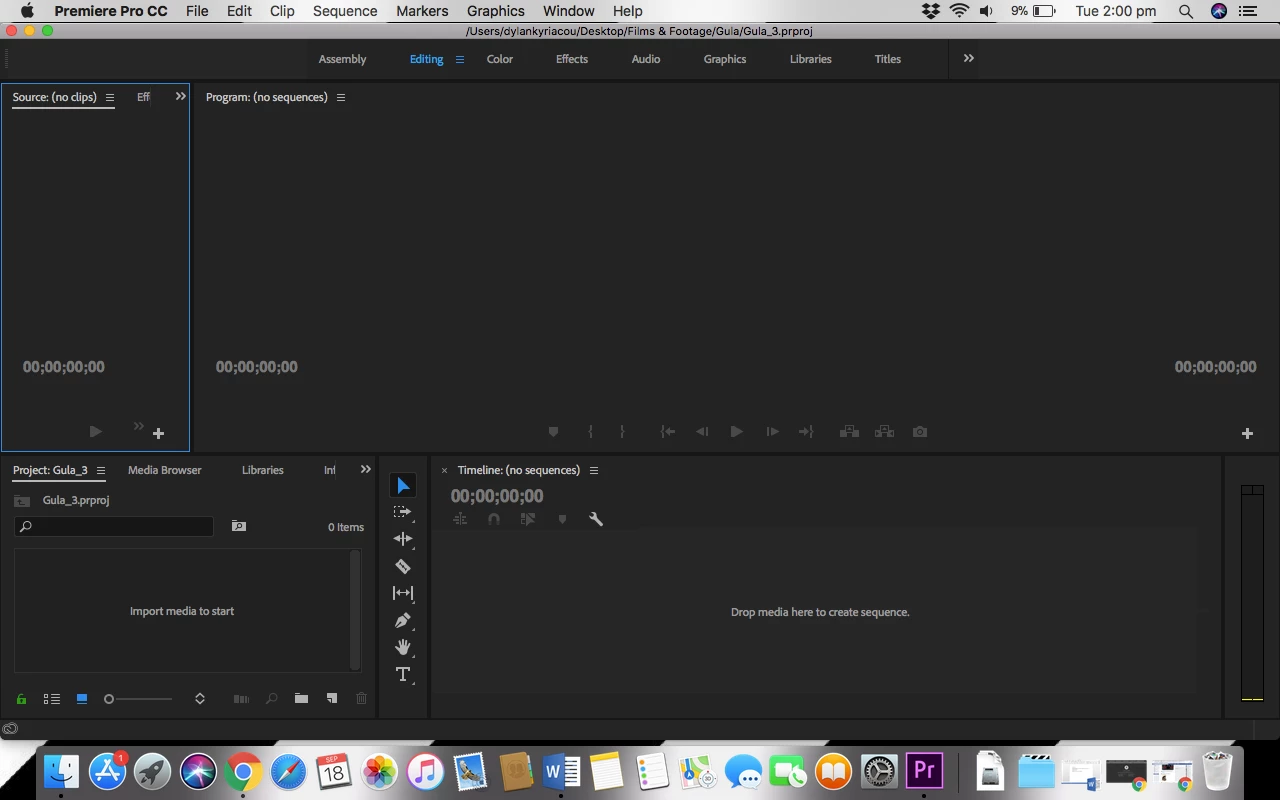Click Add Marker in Timeline panel
The height and width of the screenshot is (800, 1280).
(x=562, y=519)
